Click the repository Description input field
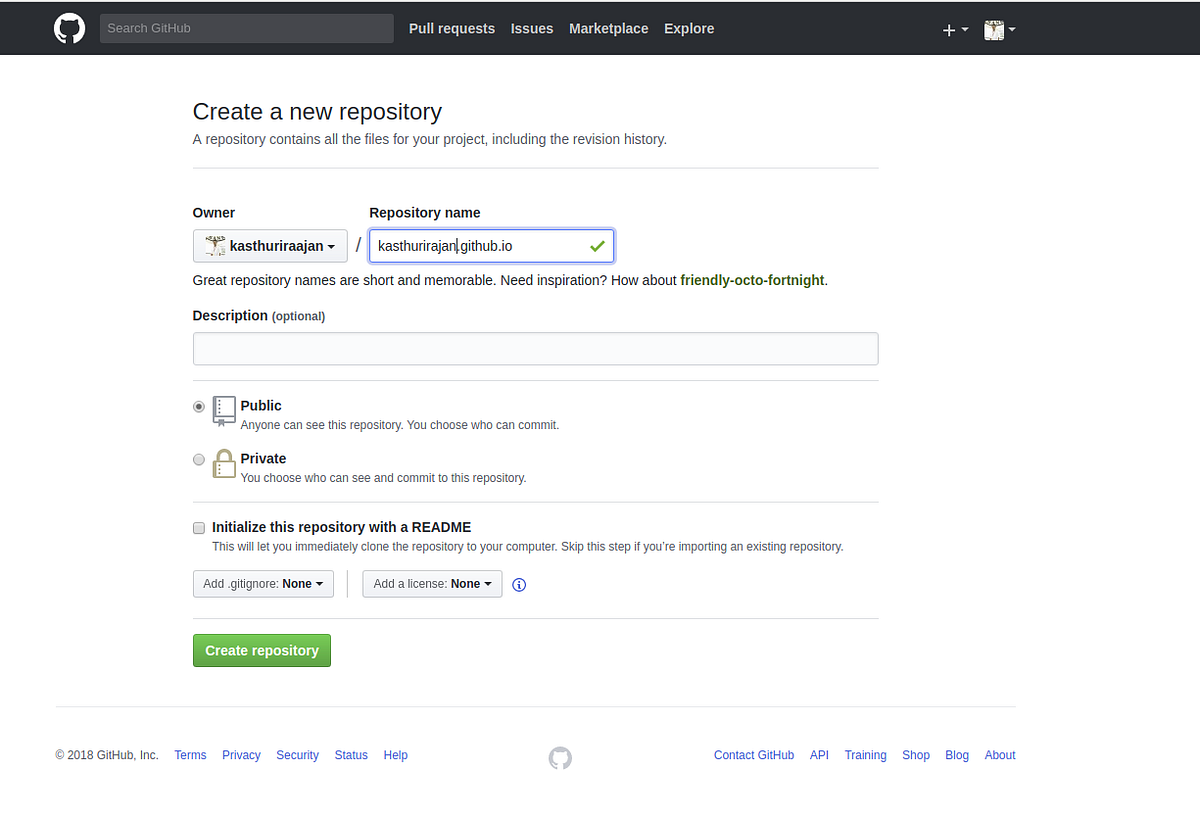The image size is (1200, 821). (535, 348)
